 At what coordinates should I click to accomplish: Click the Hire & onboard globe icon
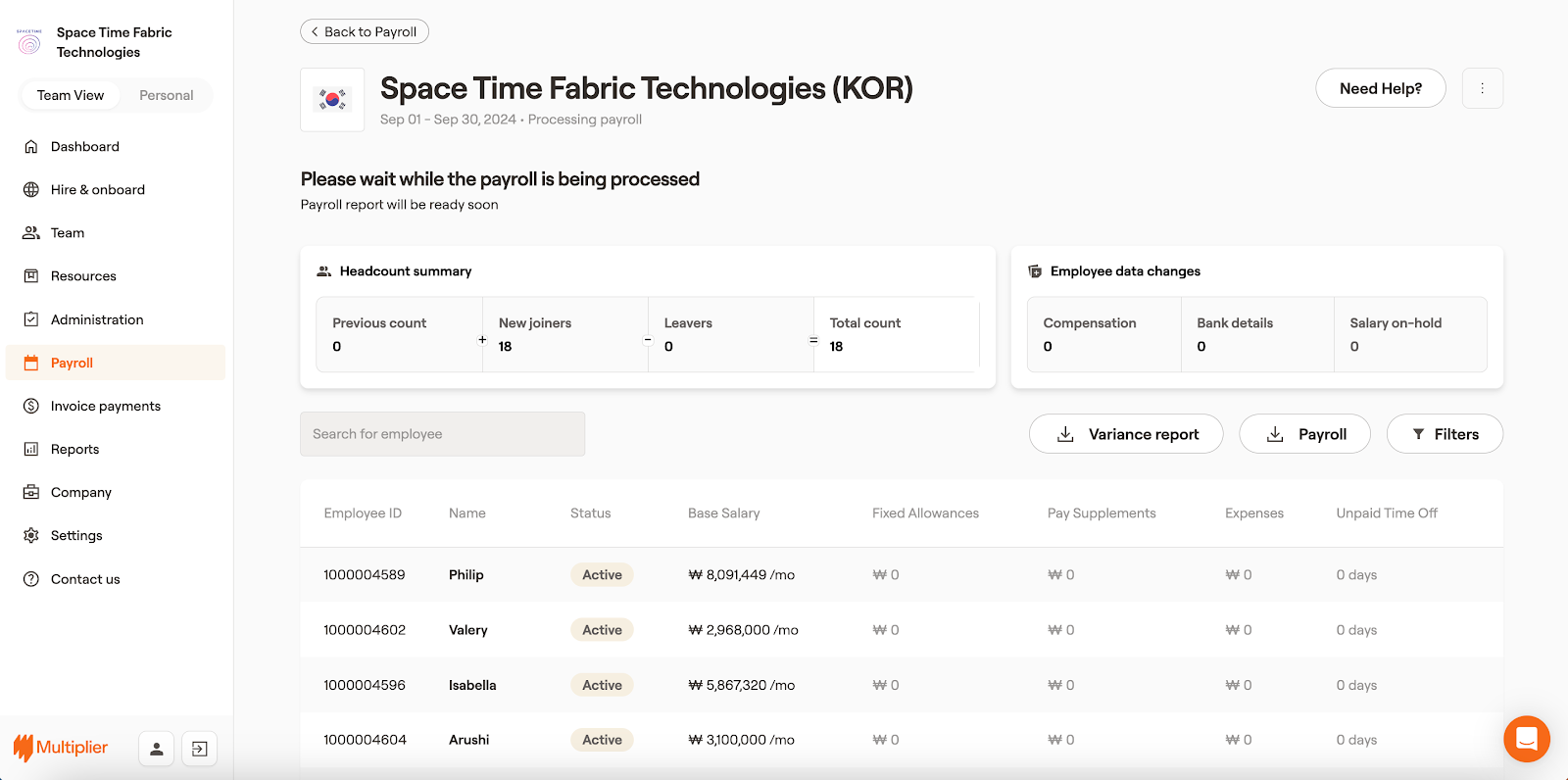click(x=31, y=189)
